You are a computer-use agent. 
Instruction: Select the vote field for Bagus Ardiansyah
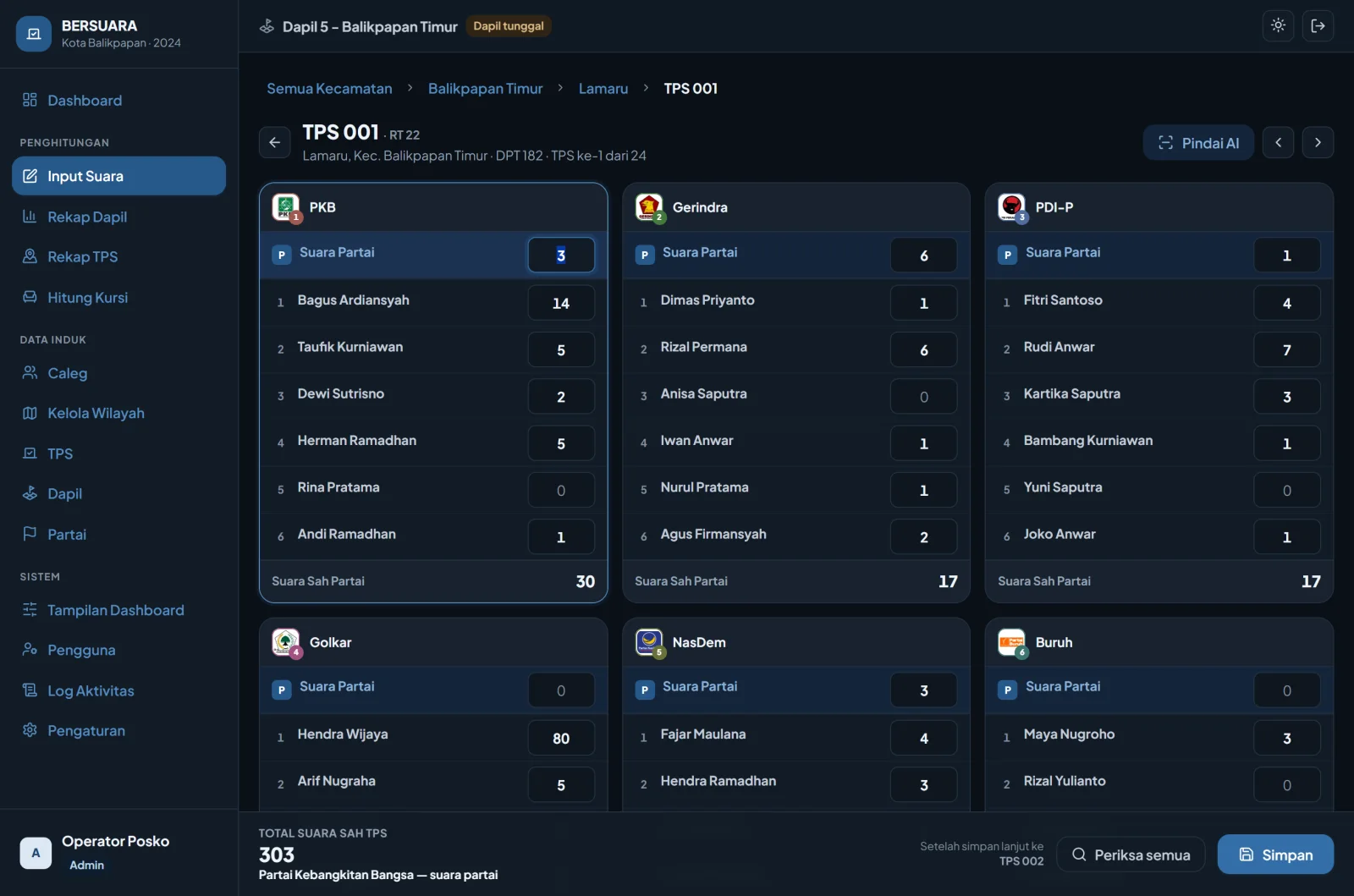(x=561, y=303)
